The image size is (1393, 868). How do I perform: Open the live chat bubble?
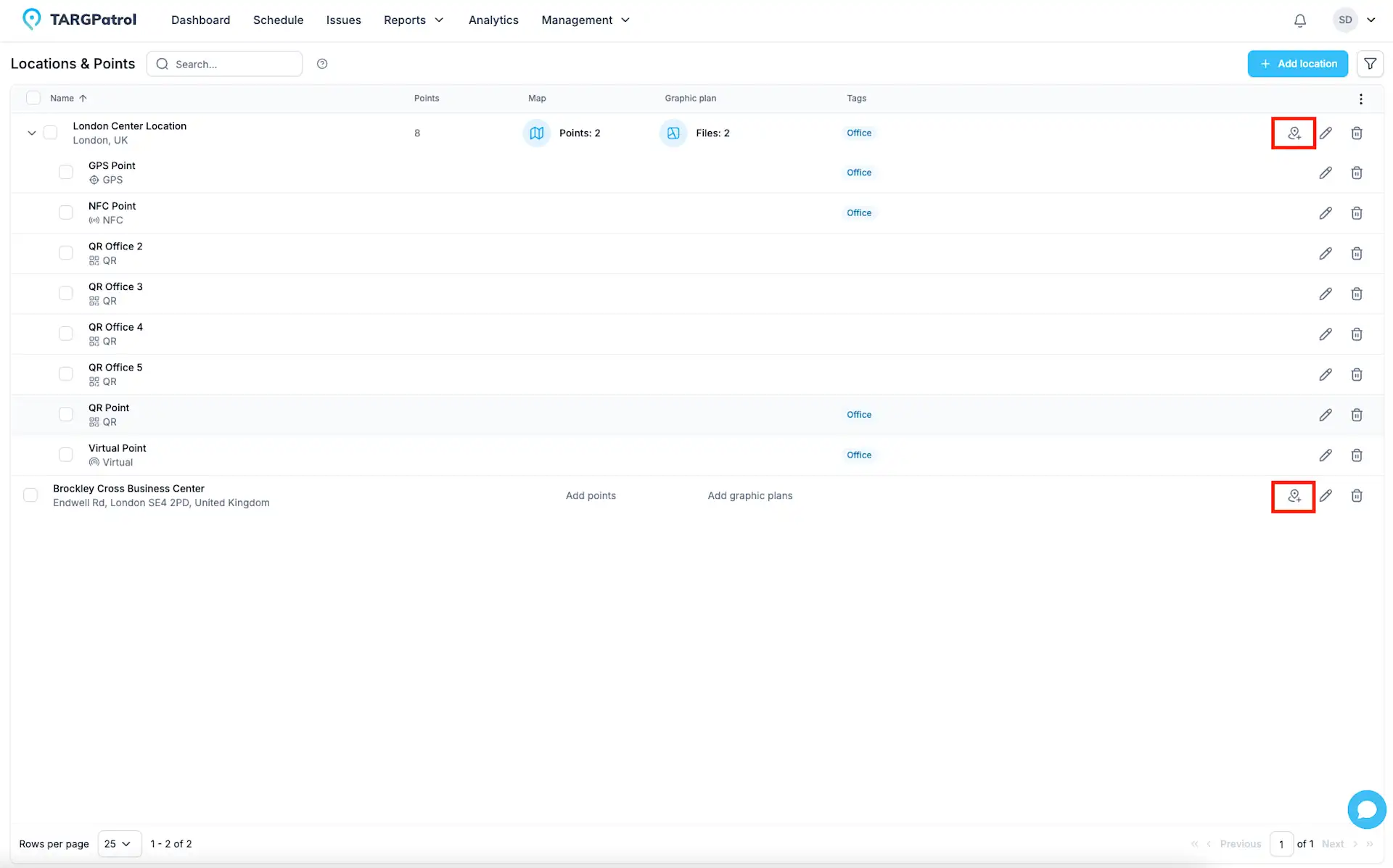(1366, 809)
